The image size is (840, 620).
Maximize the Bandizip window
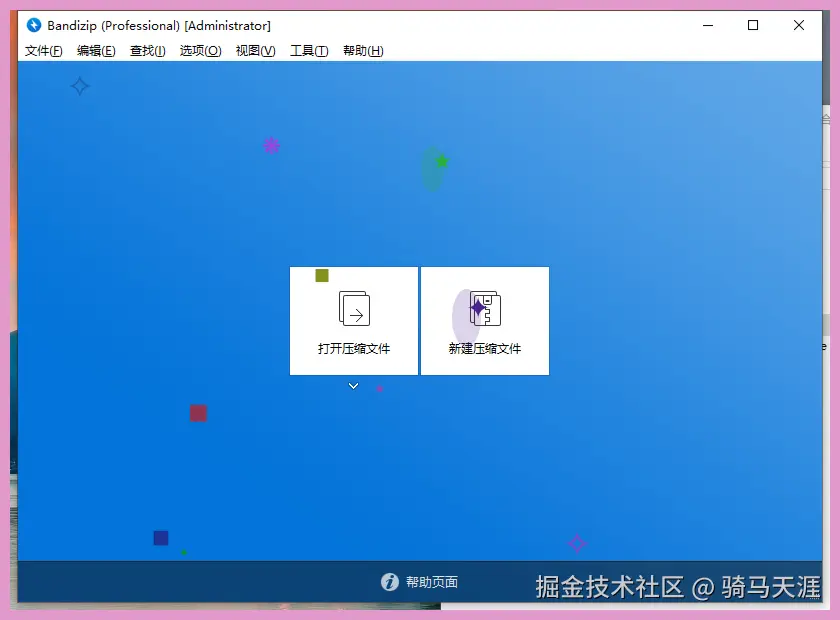point(753,25)
